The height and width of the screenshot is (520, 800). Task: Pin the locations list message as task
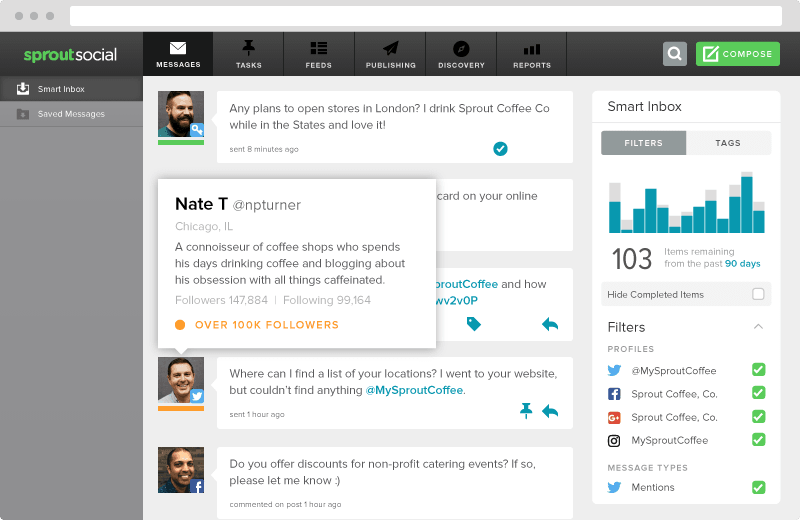tap(526, 411)
